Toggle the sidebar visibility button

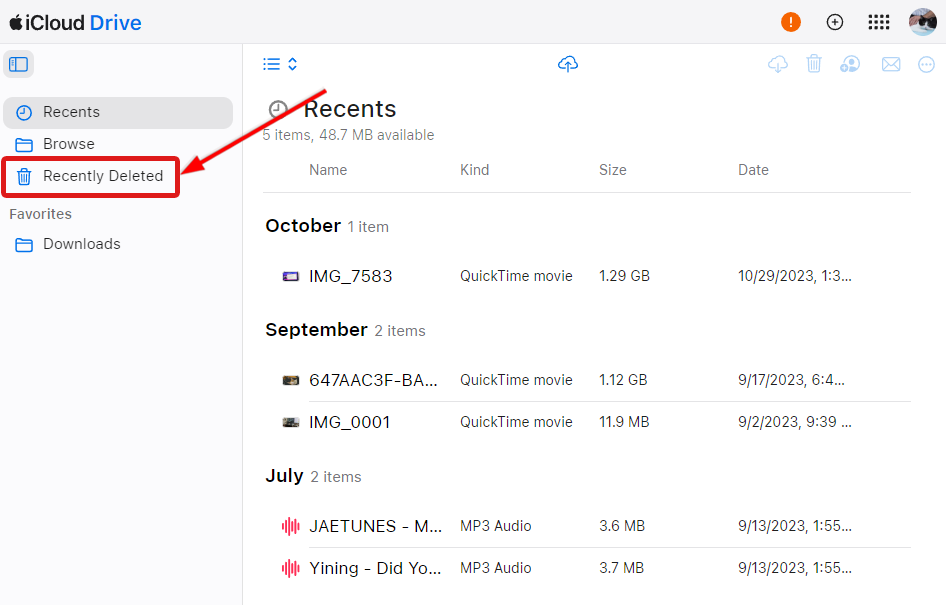(18, 64)
